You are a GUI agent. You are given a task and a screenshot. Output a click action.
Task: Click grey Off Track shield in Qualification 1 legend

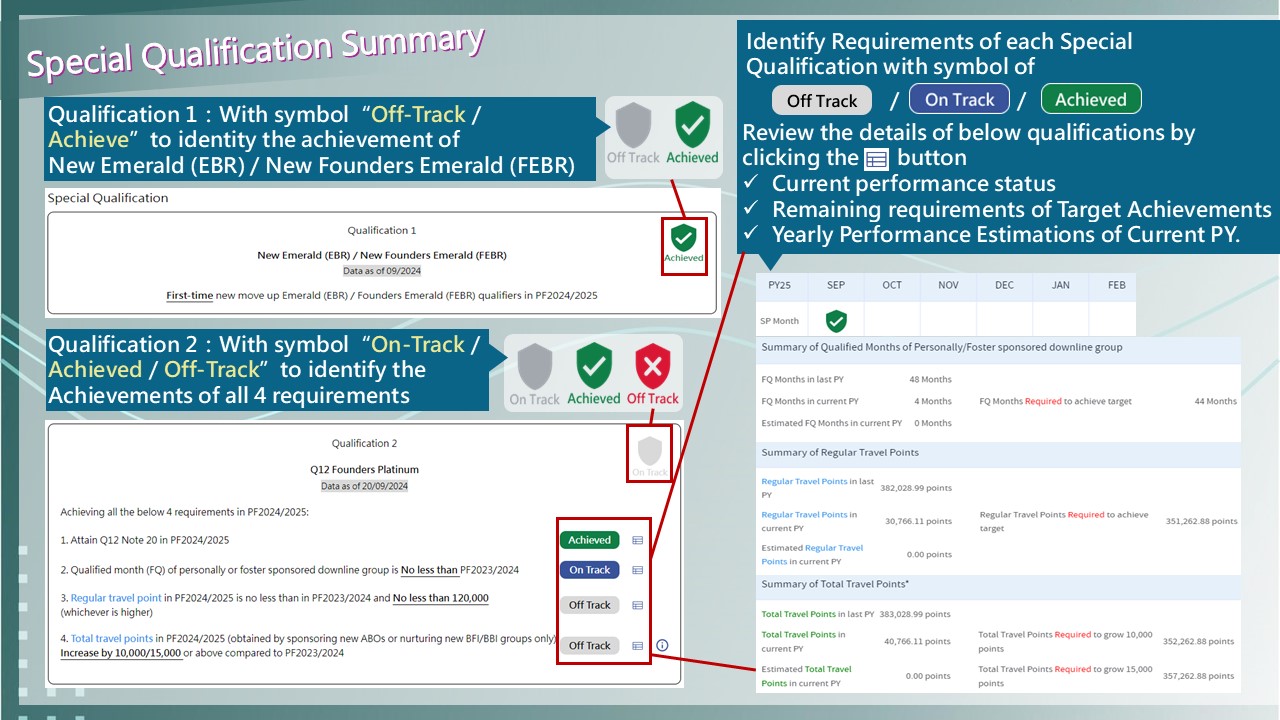coord(633,125)
